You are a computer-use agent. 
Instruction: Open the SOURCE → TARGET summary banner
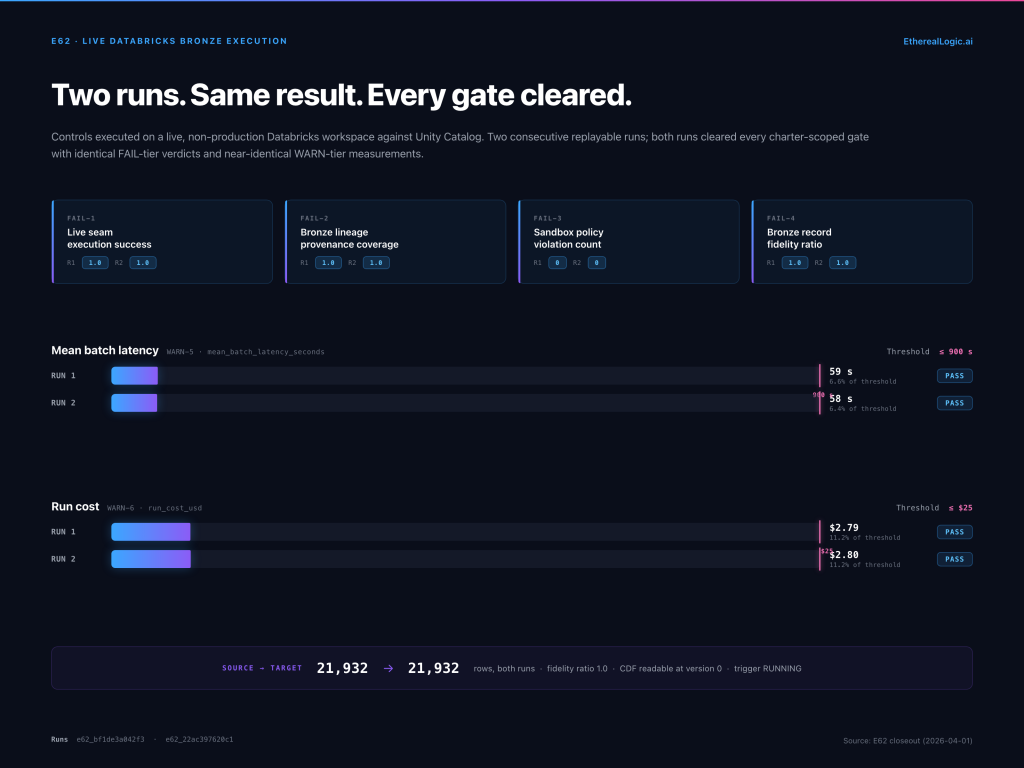point(512,667)
